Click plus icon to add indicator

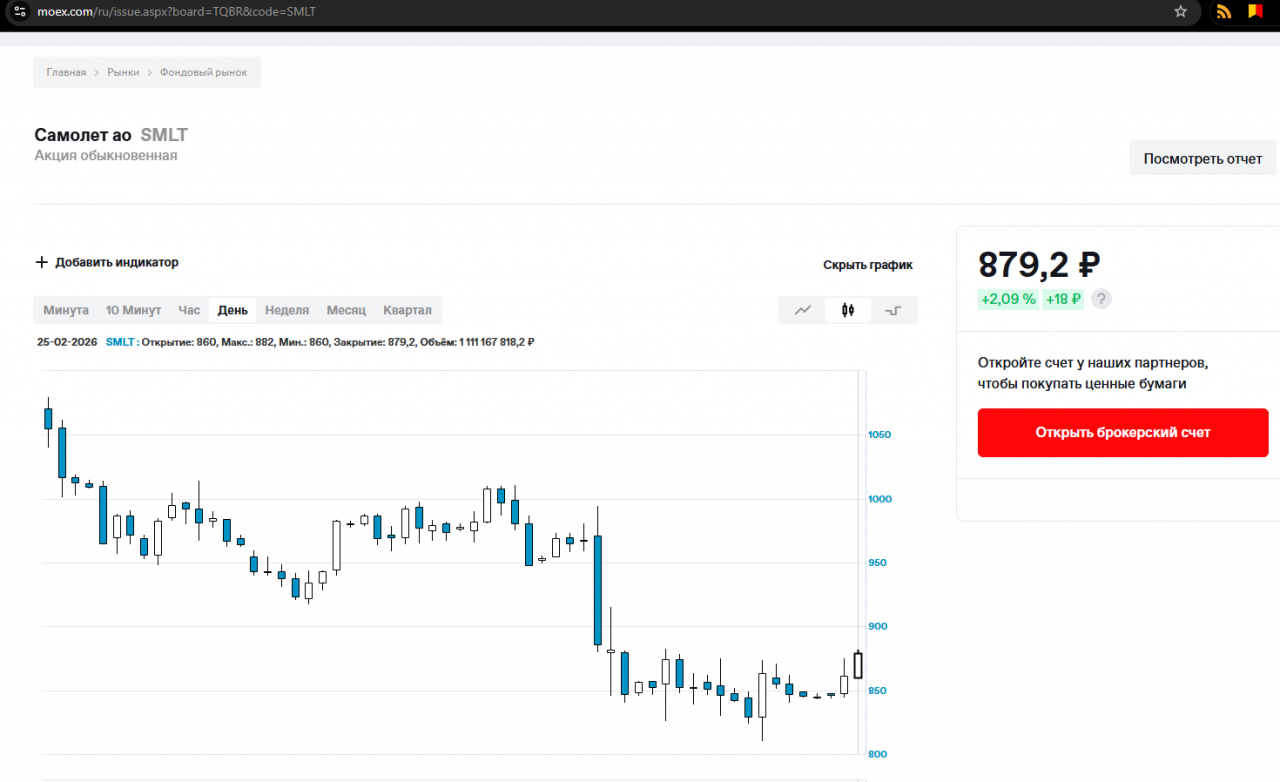[41, 262]
